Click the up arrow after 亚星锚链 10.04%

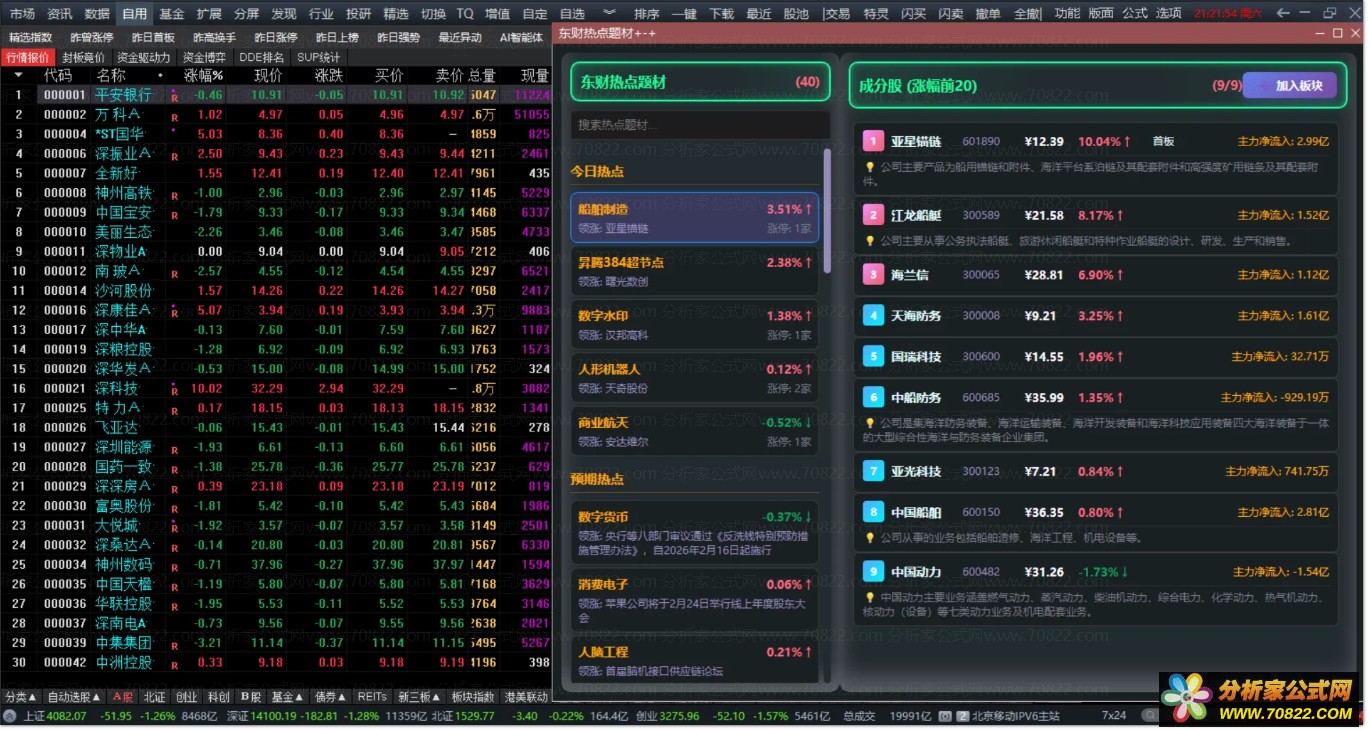coord(1127,142)
